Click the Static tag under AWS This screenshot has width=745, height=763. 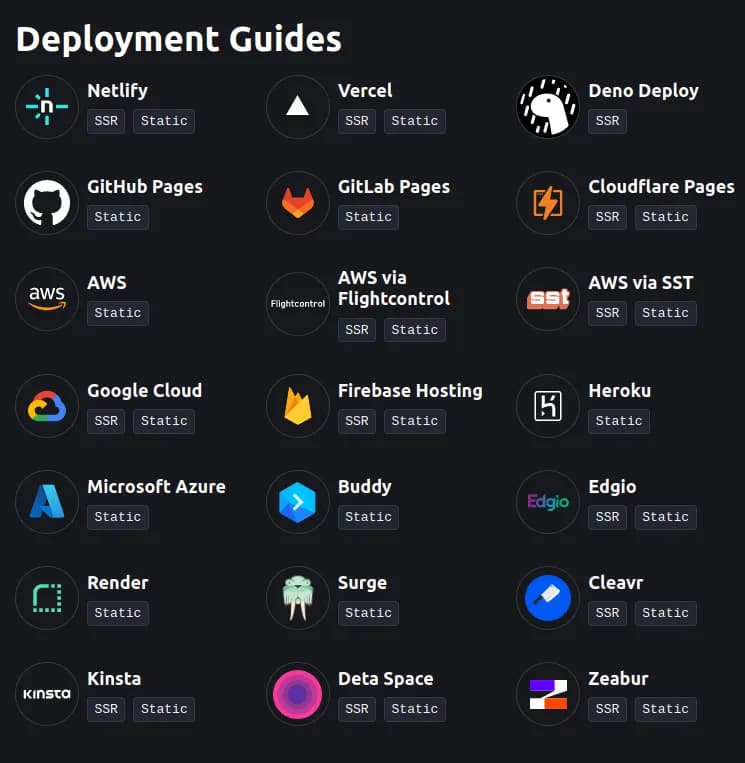[x=118, y=313]
